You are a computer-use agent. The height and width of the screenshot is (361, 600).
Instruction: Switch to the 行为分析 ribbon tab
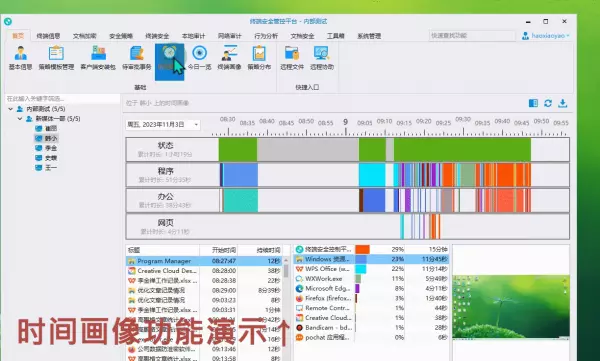click(x=266, y=36)
